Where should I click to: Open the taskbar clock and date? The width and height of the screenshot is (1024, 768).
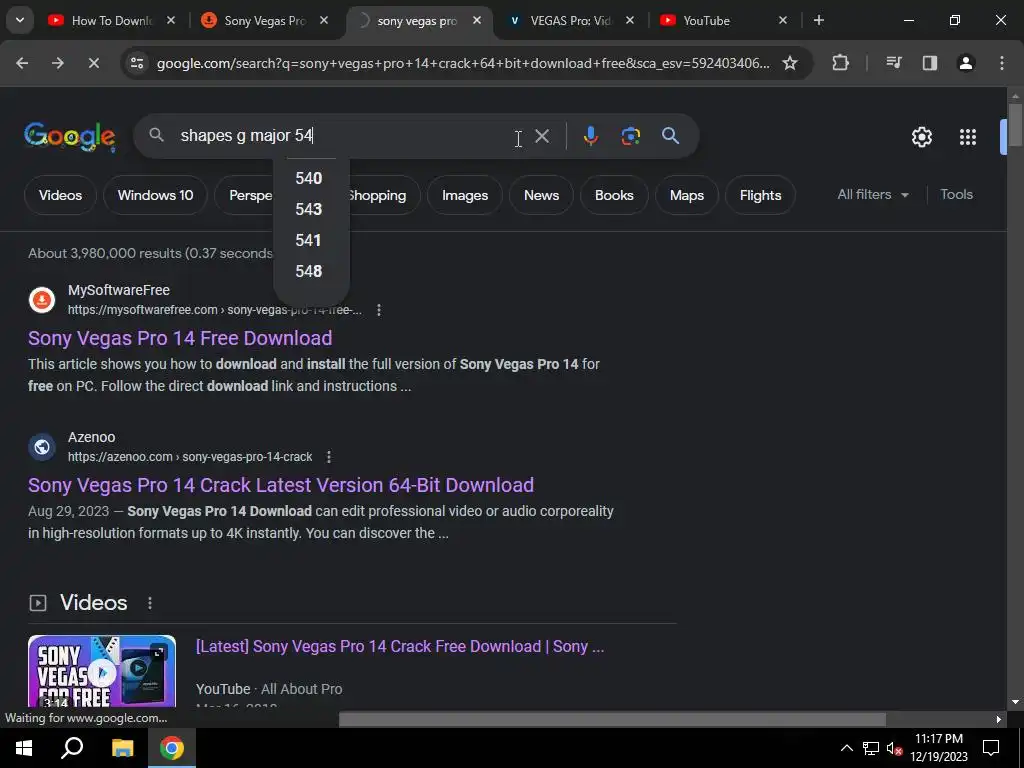pyautogui.click(x=938, y=748)
